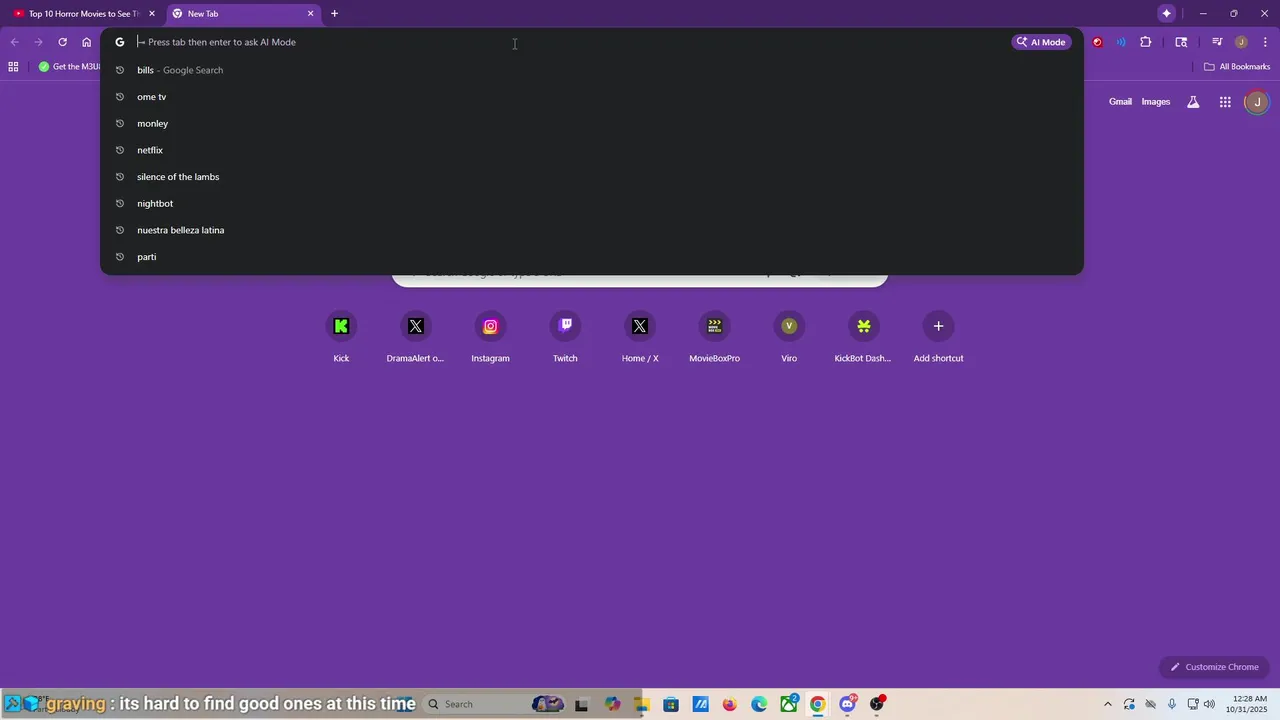Open Google Chrome taskbar icon
This screenshot has height=720, width=1280.
(818, 704)
